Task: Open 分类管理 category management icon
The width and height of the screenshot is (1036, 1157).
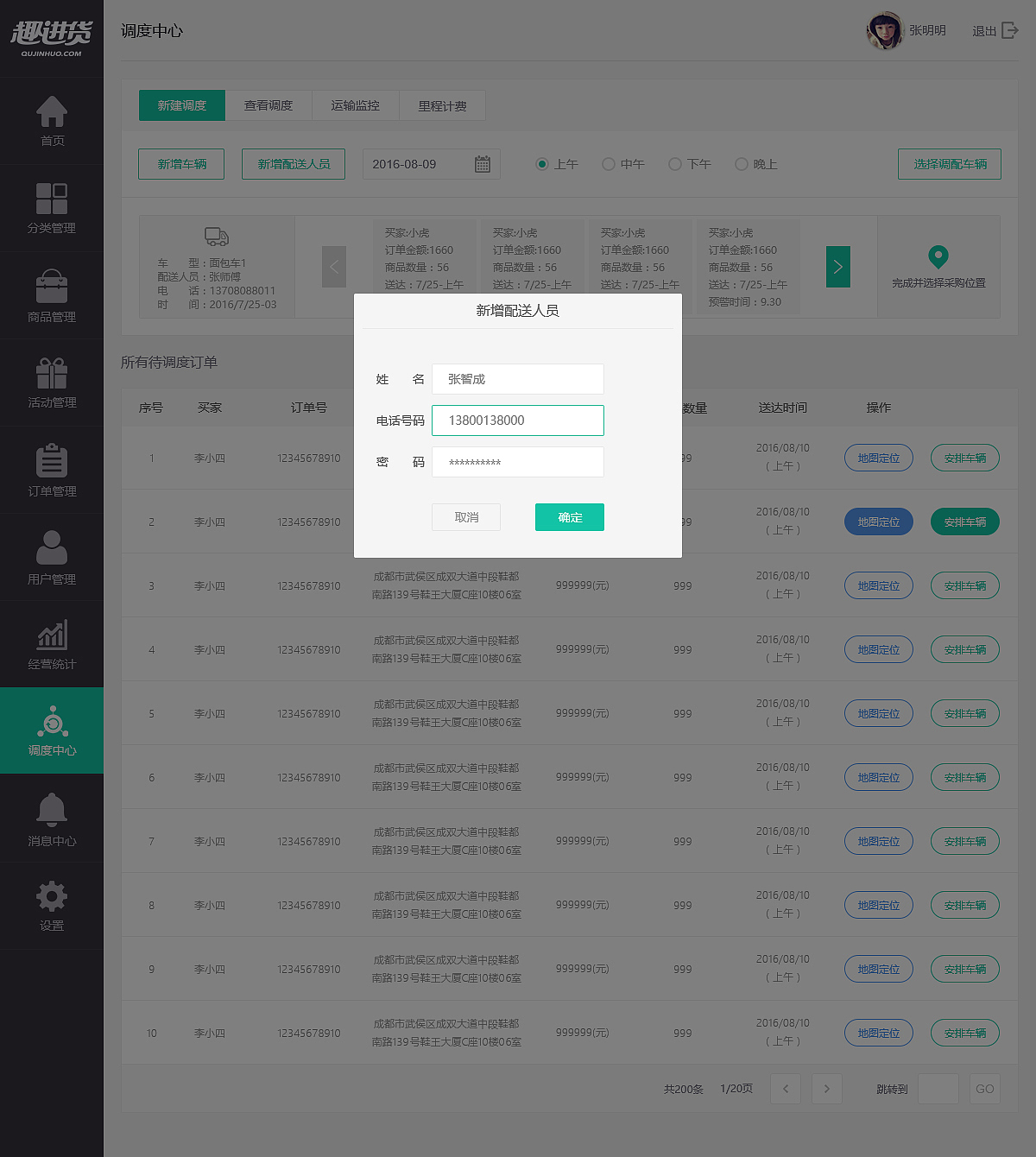Action: point(52,199)
